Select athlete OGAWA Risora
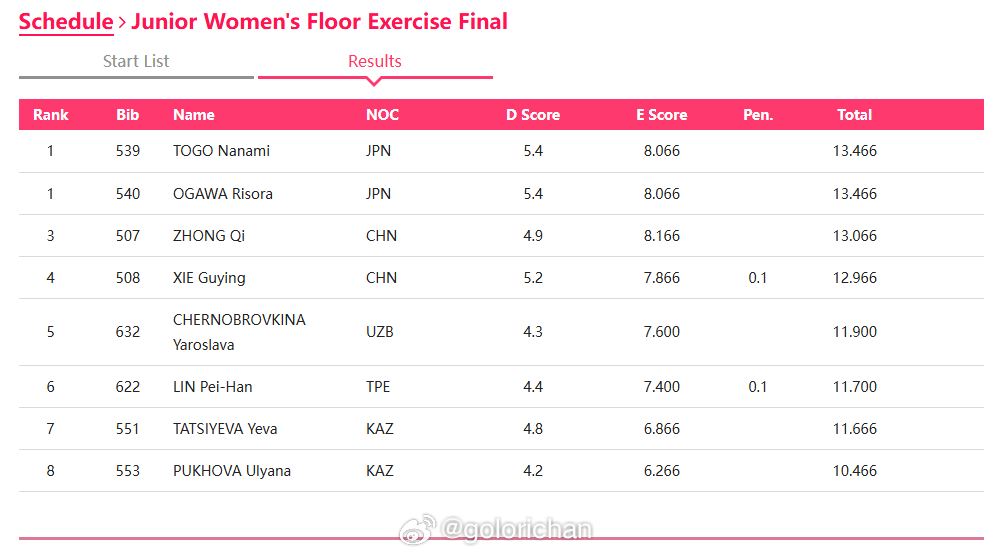 pos(223,194)
